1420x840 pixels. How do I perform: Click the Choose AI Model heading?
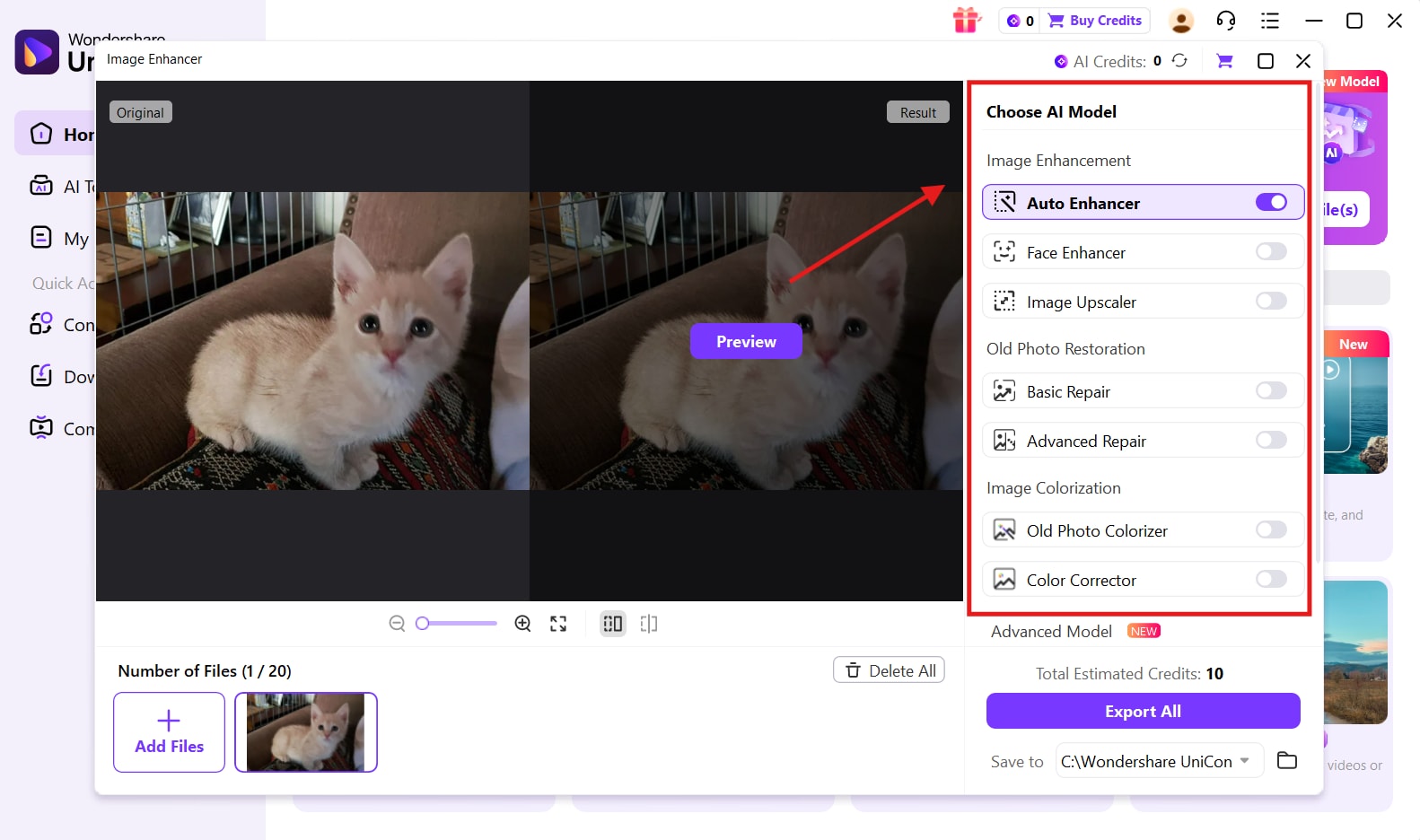coord(1051,112)
